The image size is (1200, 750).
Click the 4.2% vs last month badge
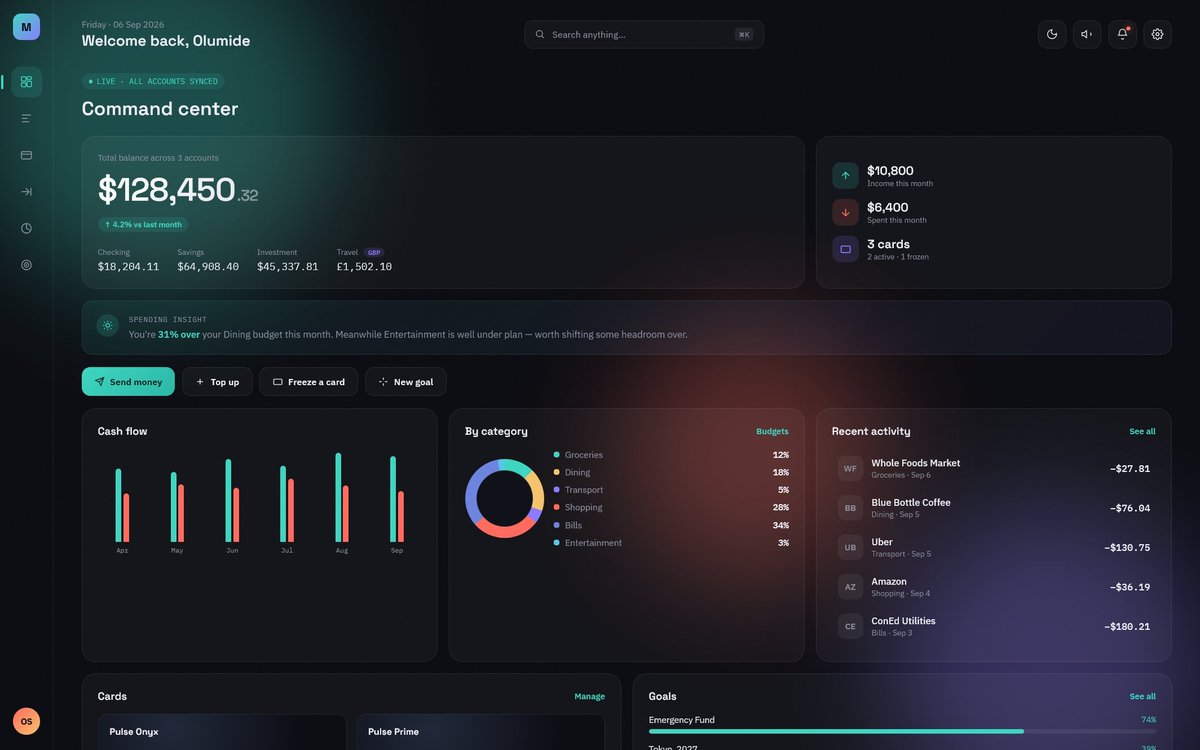coord(143,225)
